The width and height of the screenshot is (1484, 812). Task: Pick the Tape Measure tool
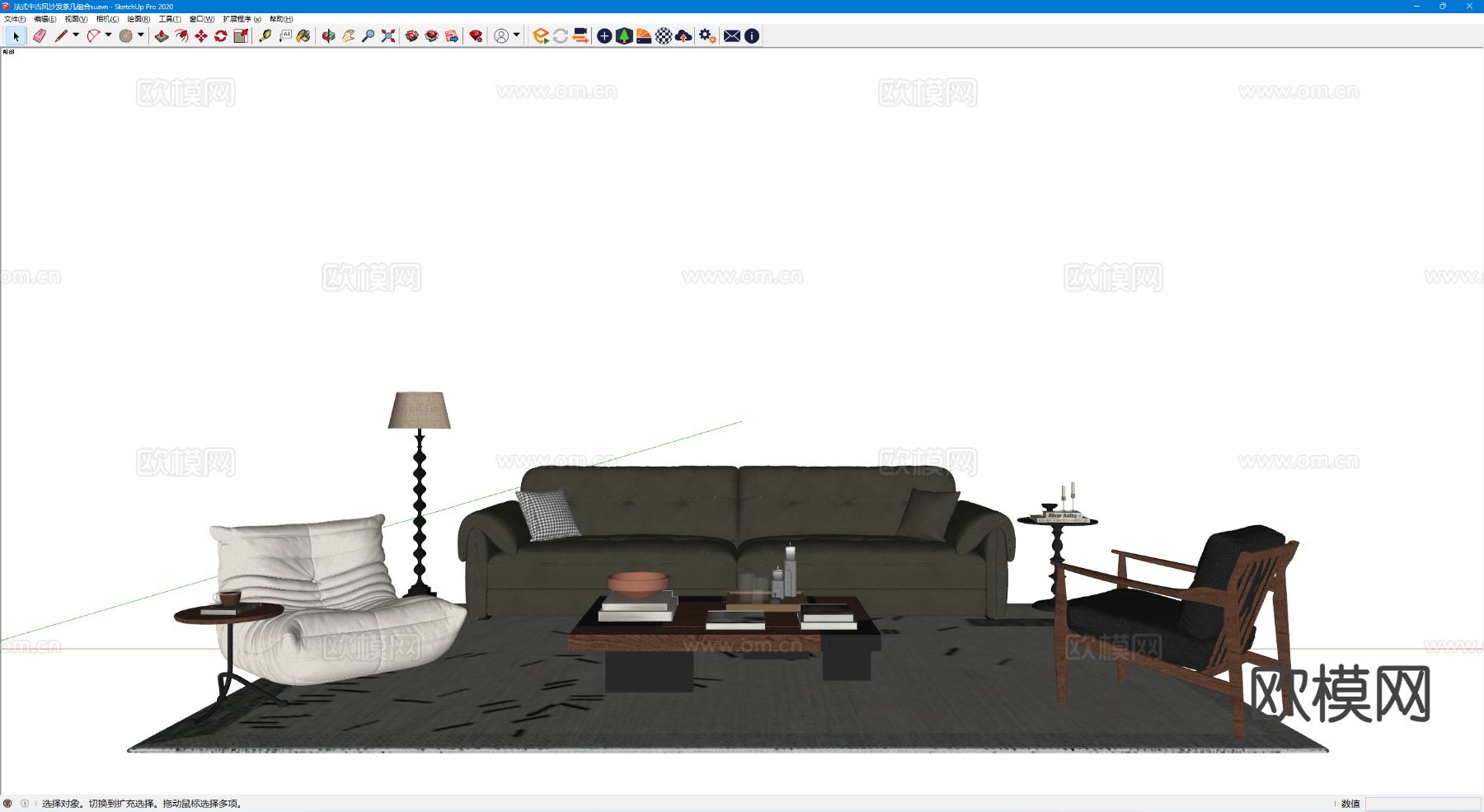point(265,35)
